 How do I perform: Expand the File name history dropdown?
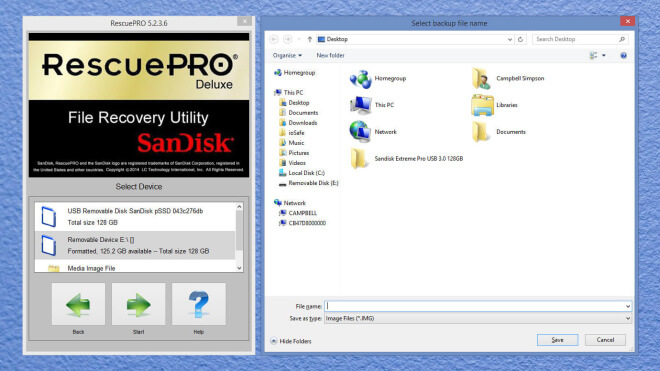coord(628,306)
